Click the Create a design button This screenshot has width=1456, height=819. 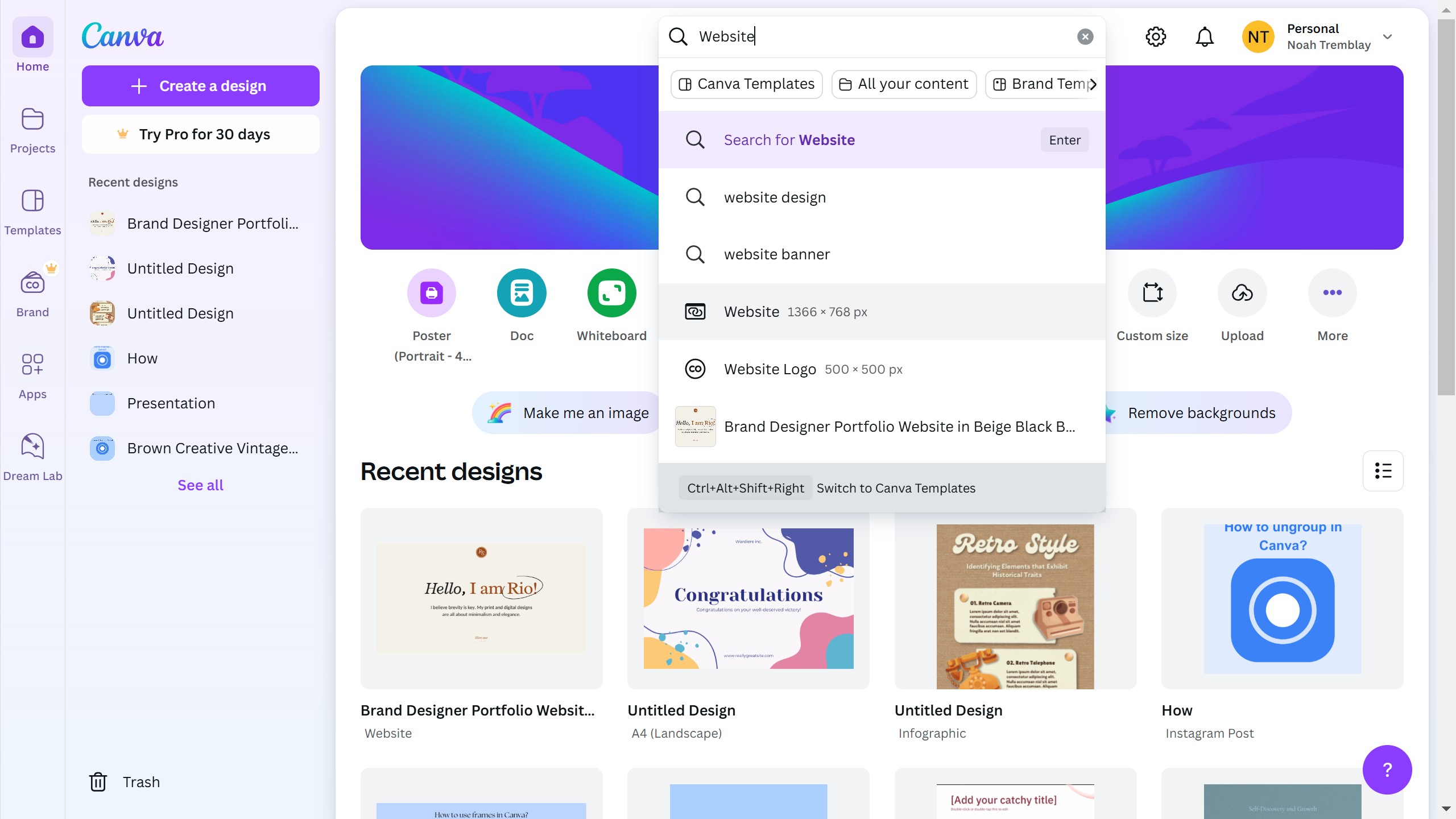(x=200, y=86)
